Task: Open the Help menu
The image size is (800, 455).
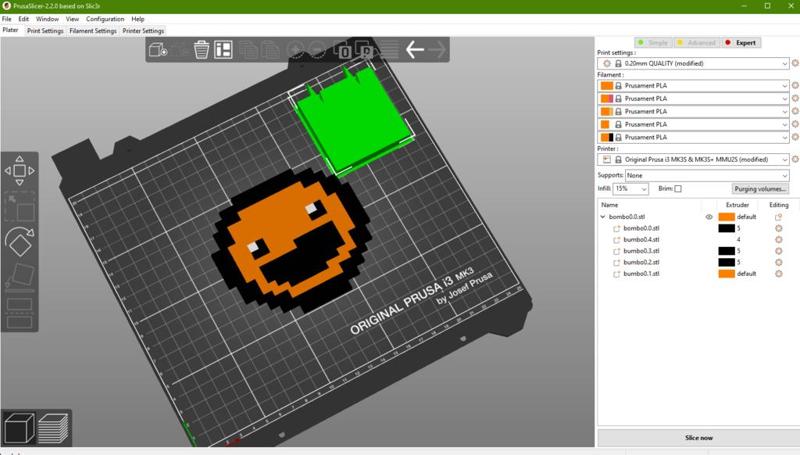Action: click(138, 19)
